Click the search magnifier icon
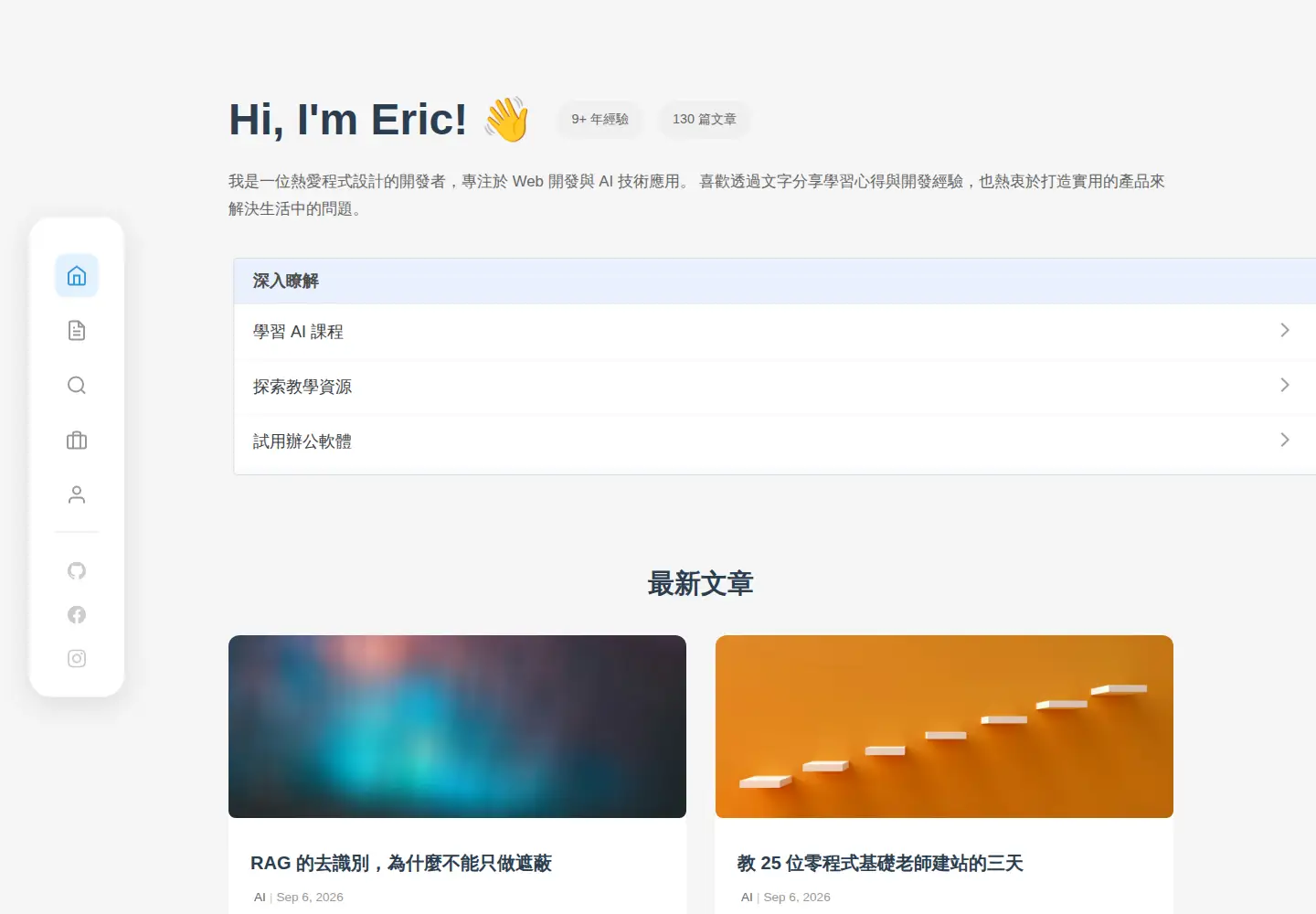The image size is (1316, 914). (x=77, y=386)
